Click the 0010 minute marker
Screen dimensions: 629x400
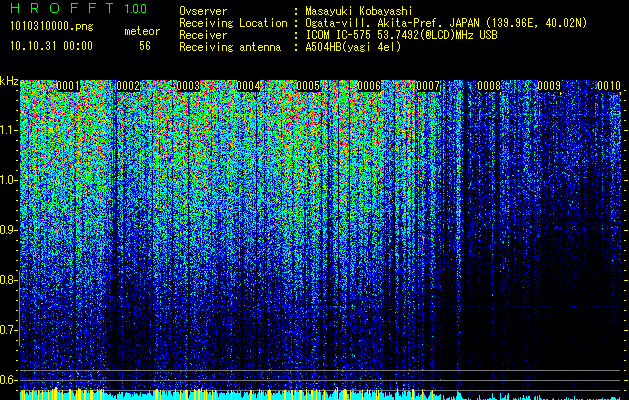609,86
